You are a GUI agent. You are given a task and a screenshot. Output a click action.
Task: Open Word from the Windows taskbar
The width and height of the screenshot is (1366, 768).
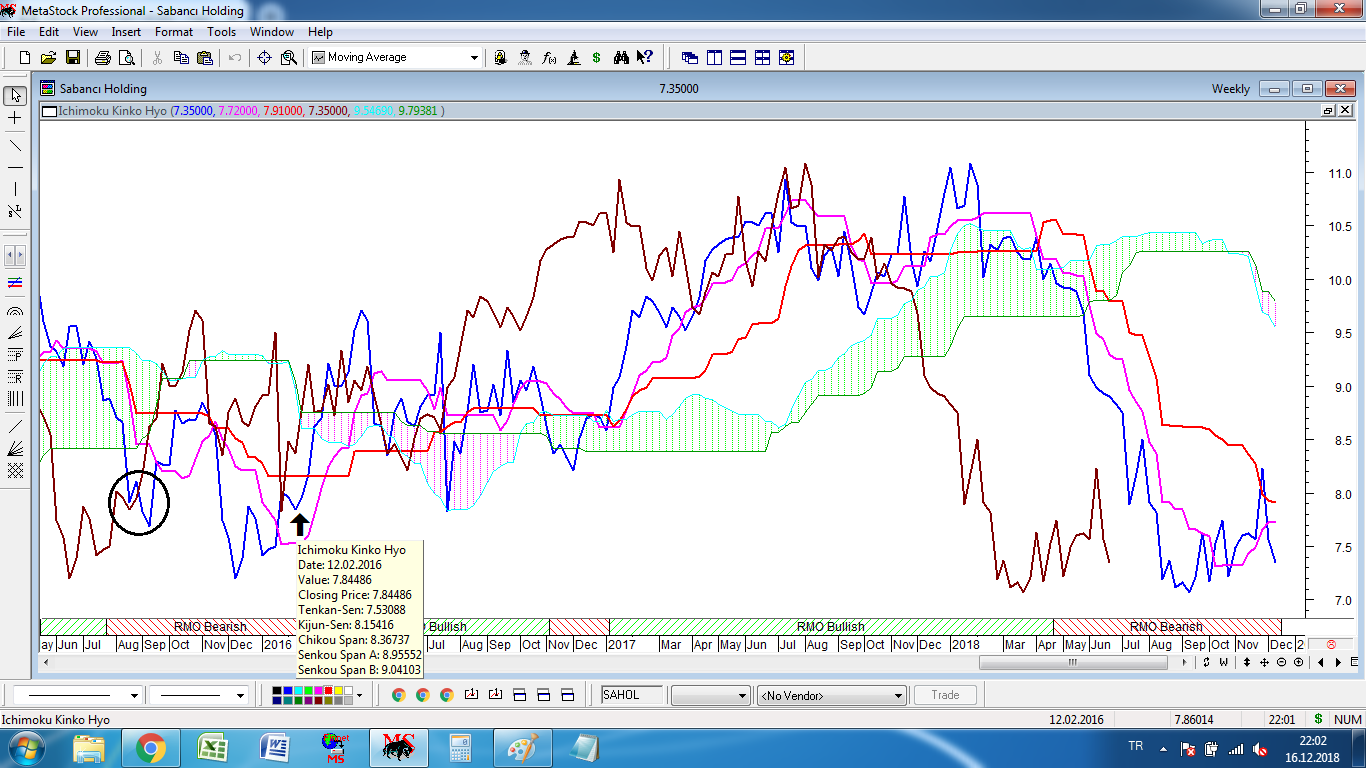(x=274, y=748)
